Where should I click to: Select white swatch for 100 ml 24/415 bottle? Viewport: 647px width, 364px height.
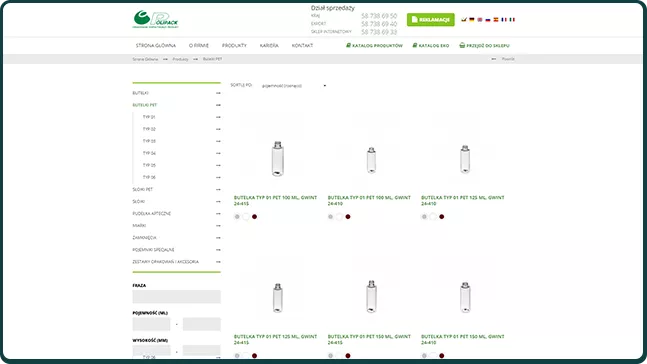coord(246,217)
